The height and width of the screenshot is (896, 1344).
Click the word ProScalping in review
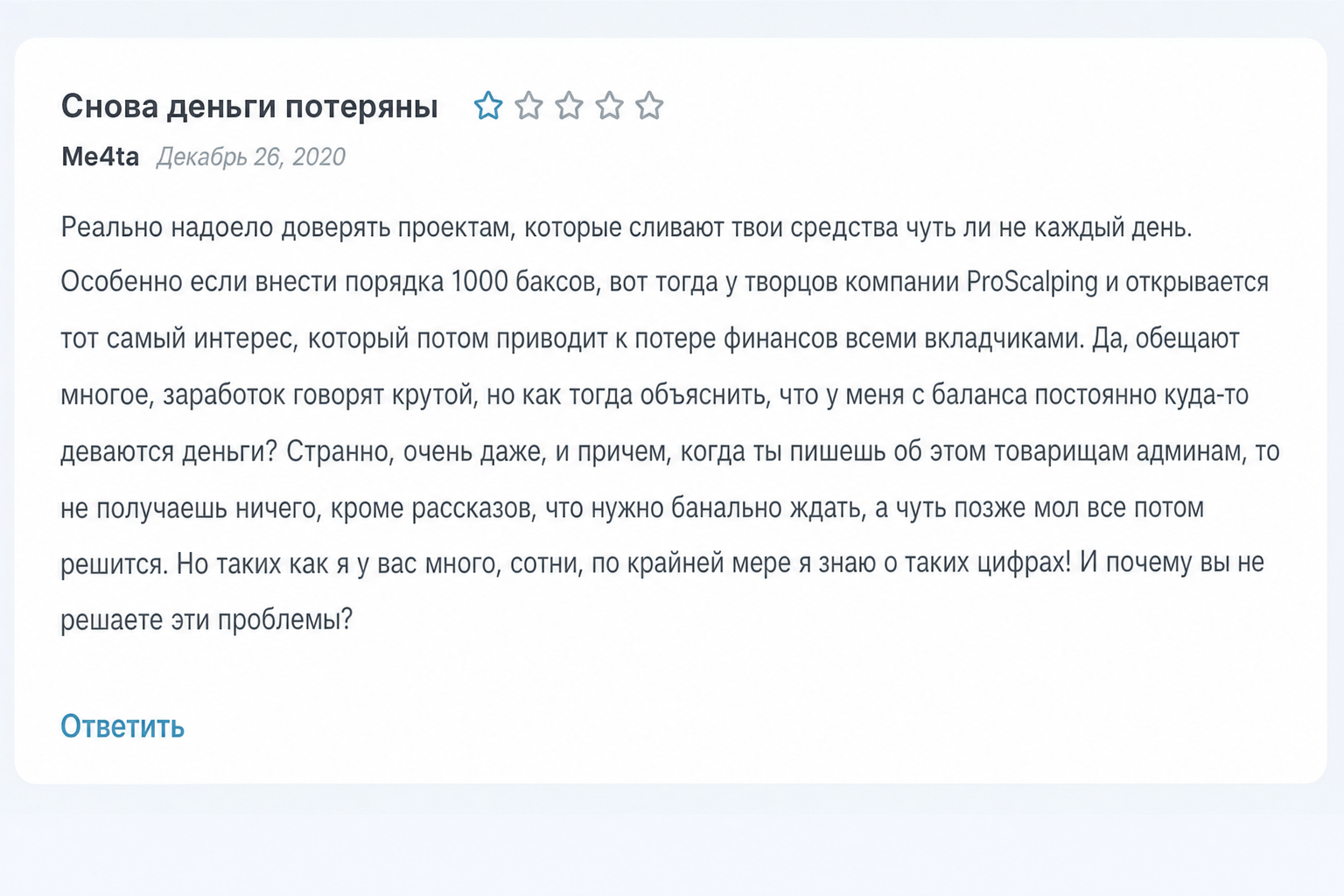tap(1032, 283)
